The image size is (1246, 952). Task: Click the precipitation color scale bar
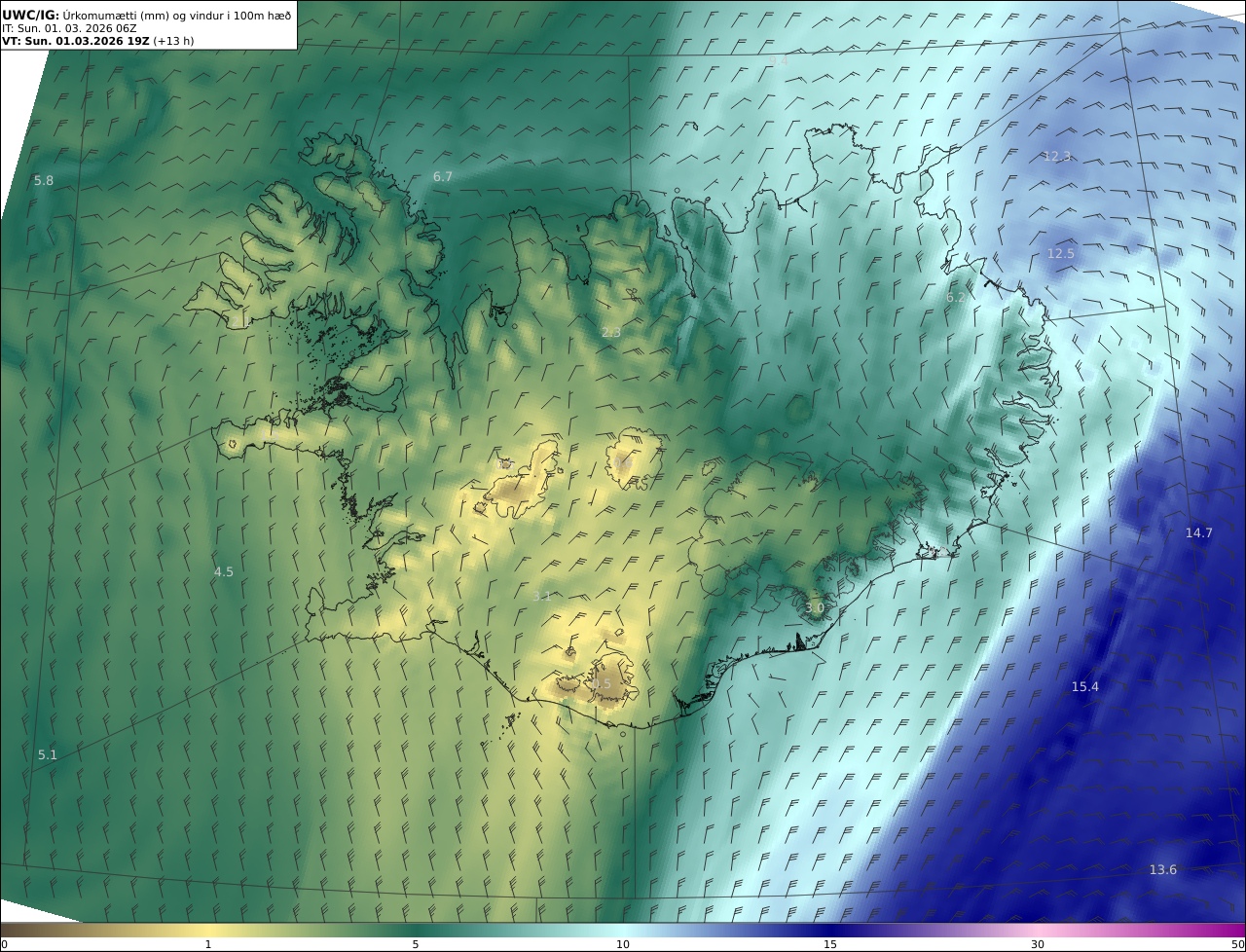(x=623, y=930)
